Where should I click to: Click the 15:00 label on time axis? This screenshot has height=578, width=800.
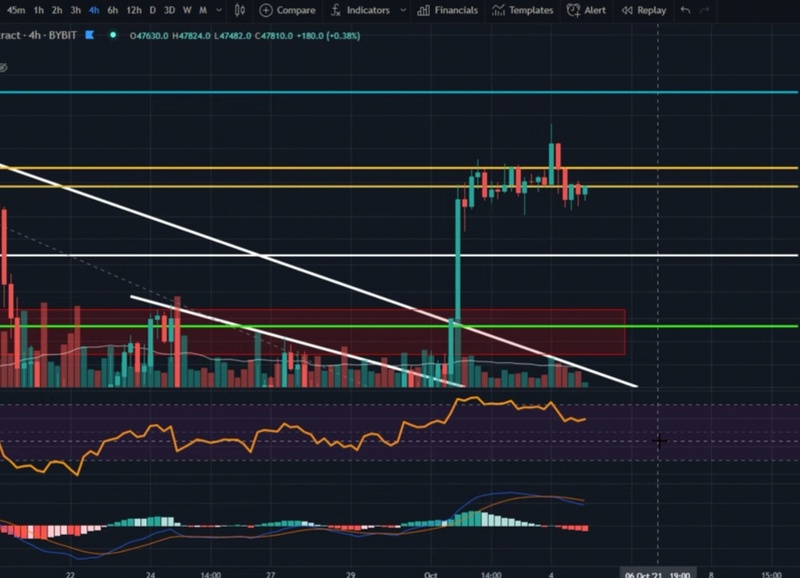tap(771, 574)
